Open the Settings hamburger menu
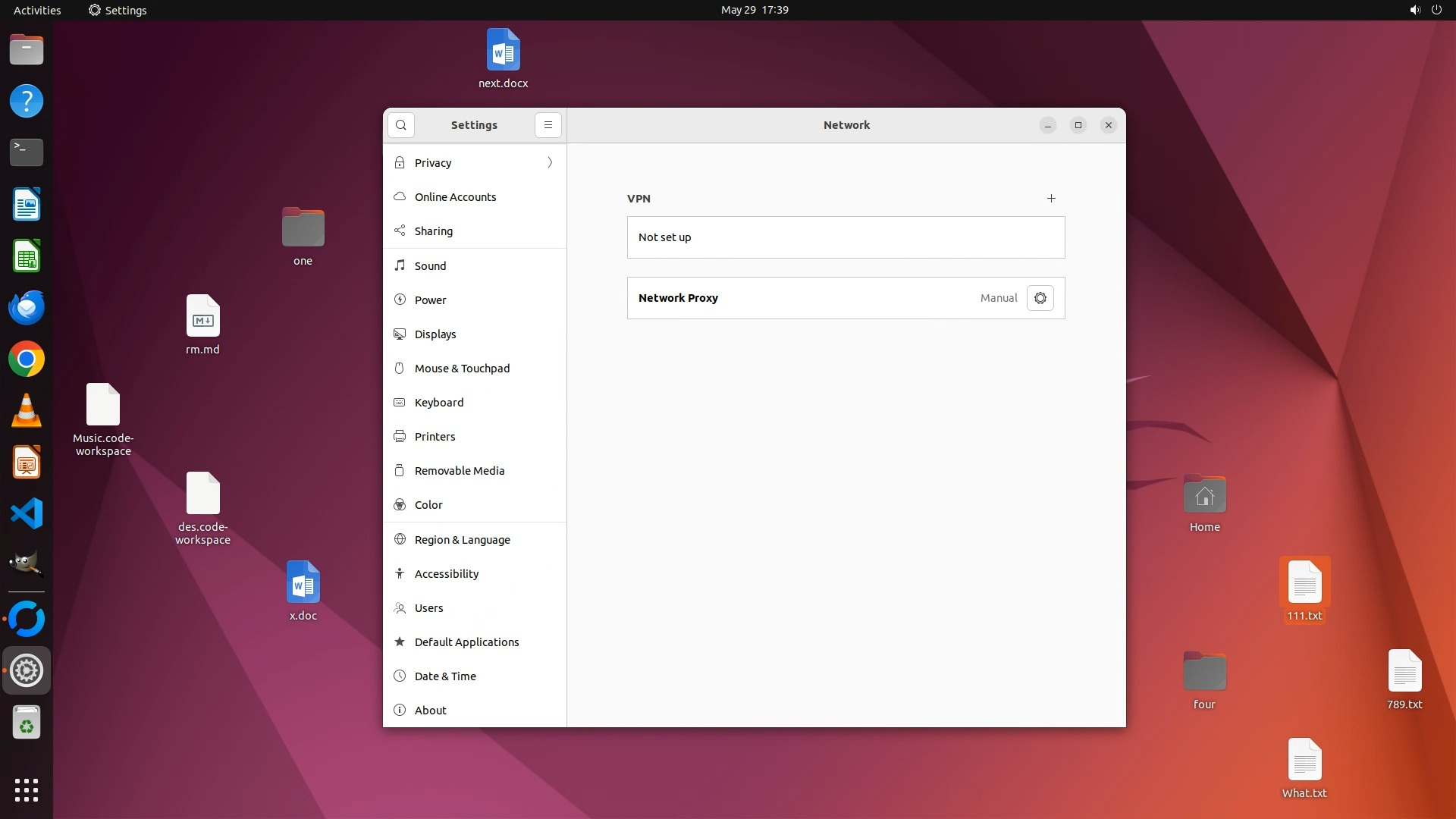 pyautogui.click(x=548, y=125)
